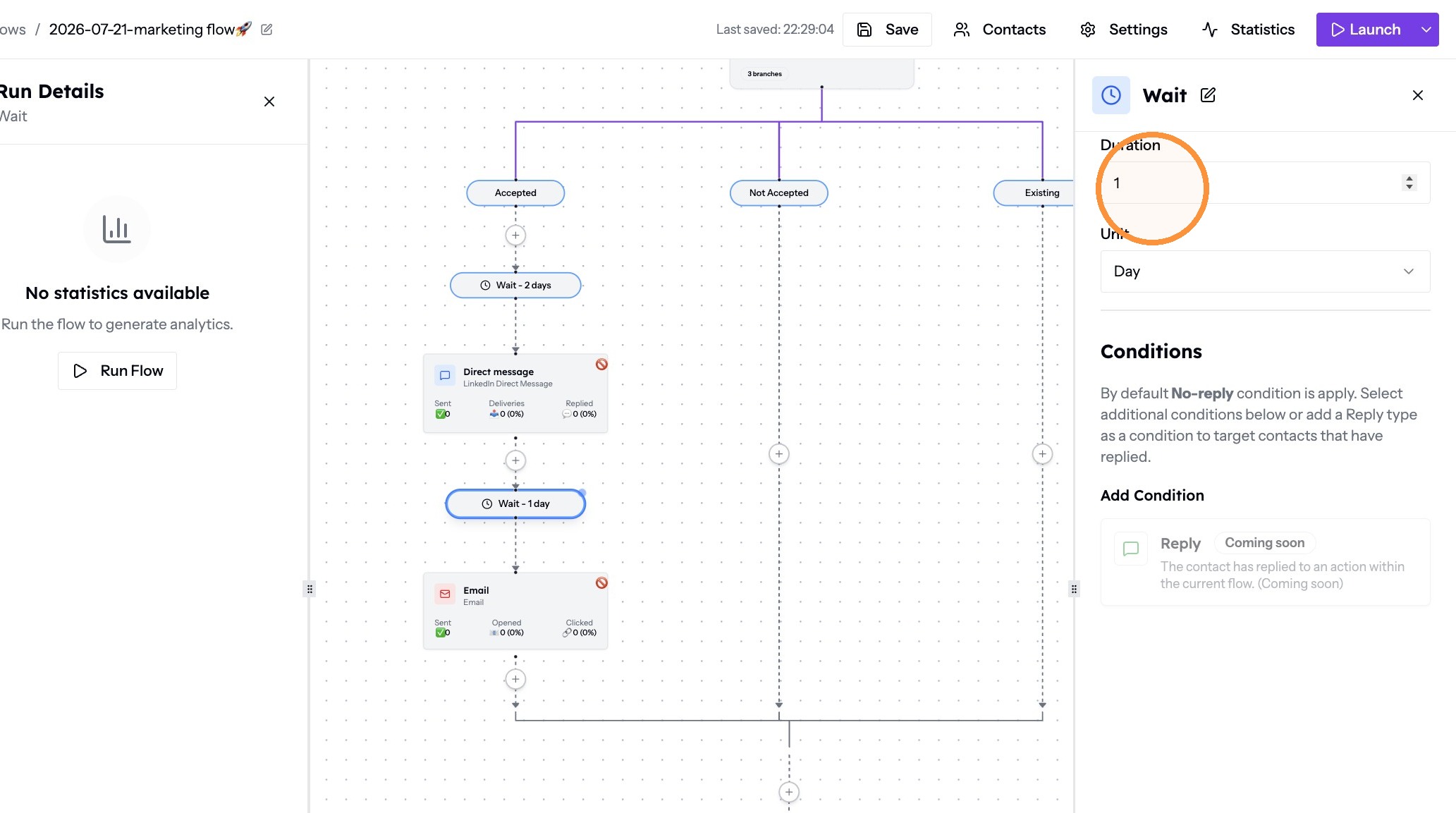The width and height of the screenshot is (1456, 813).
Task: Click the Duration input field
Action: [1265, 183]
